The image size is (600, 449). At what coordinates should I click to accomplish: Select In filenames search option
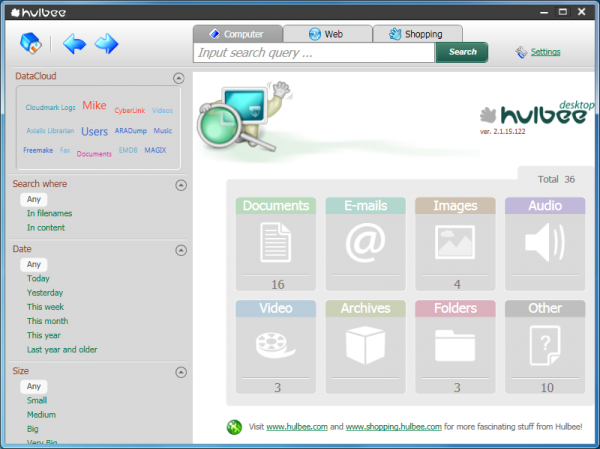pyautogui.click(x=49, y=214)
